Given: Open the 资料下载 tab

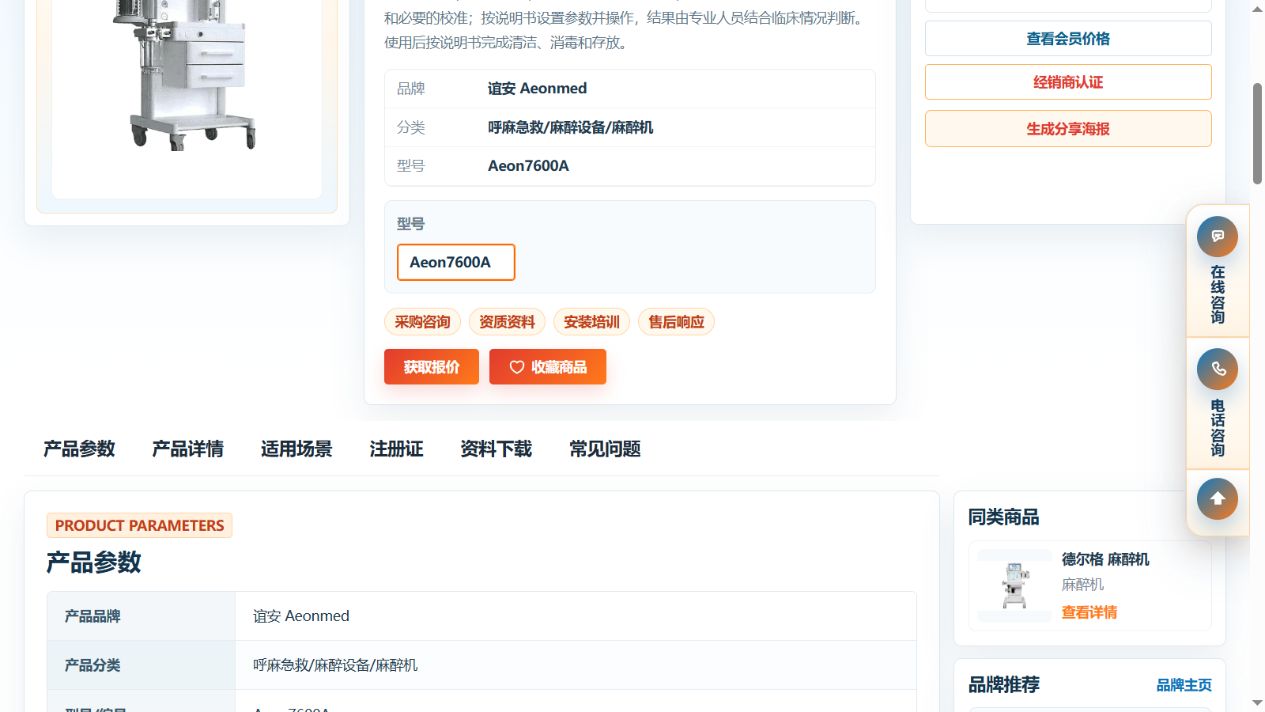Looking at the screenshot, I should [496, 449].
